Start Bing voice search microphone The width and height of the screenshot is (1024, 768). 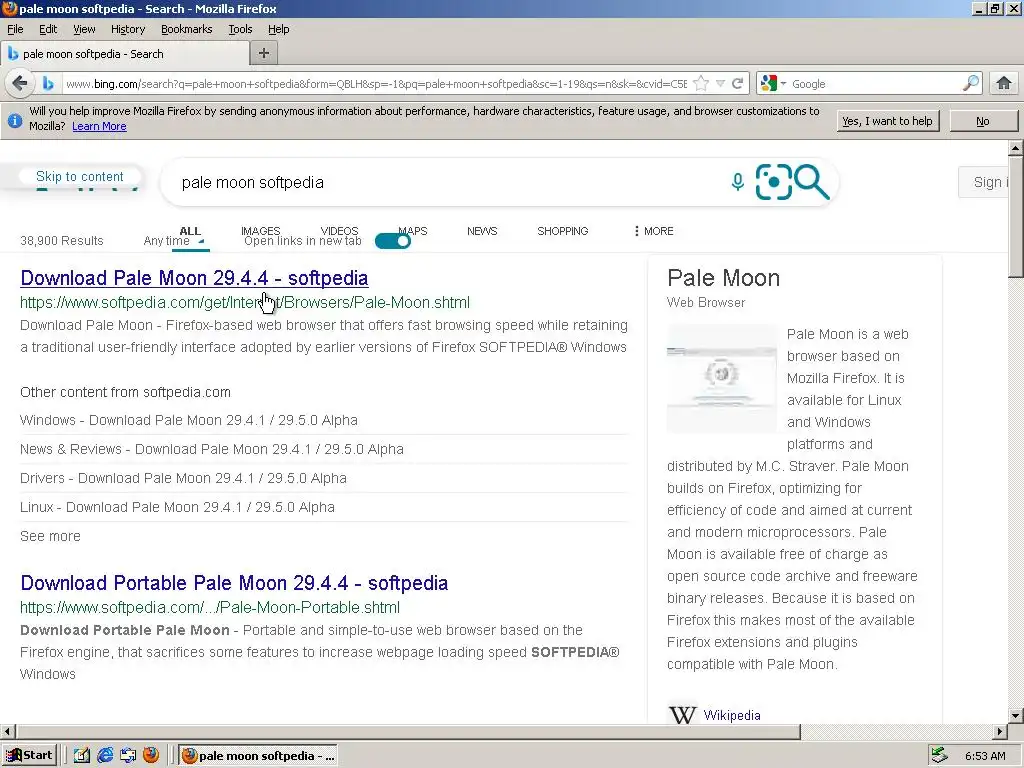pos(737,182)
